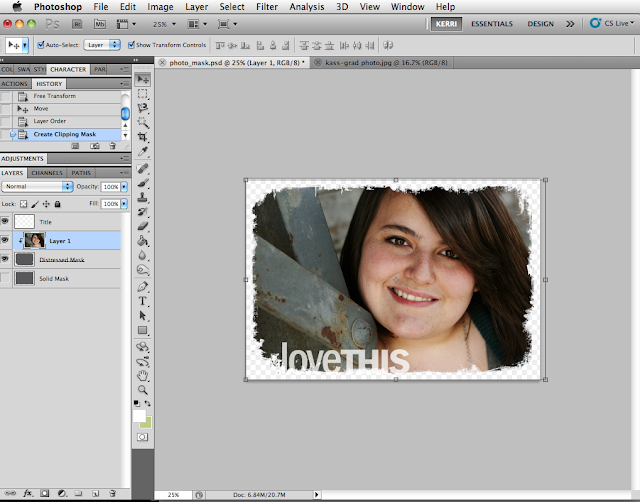Screen dimensions: 640x502
Task: Open the Auto-Select Layer dropdown
Action: tap(100, 45)
